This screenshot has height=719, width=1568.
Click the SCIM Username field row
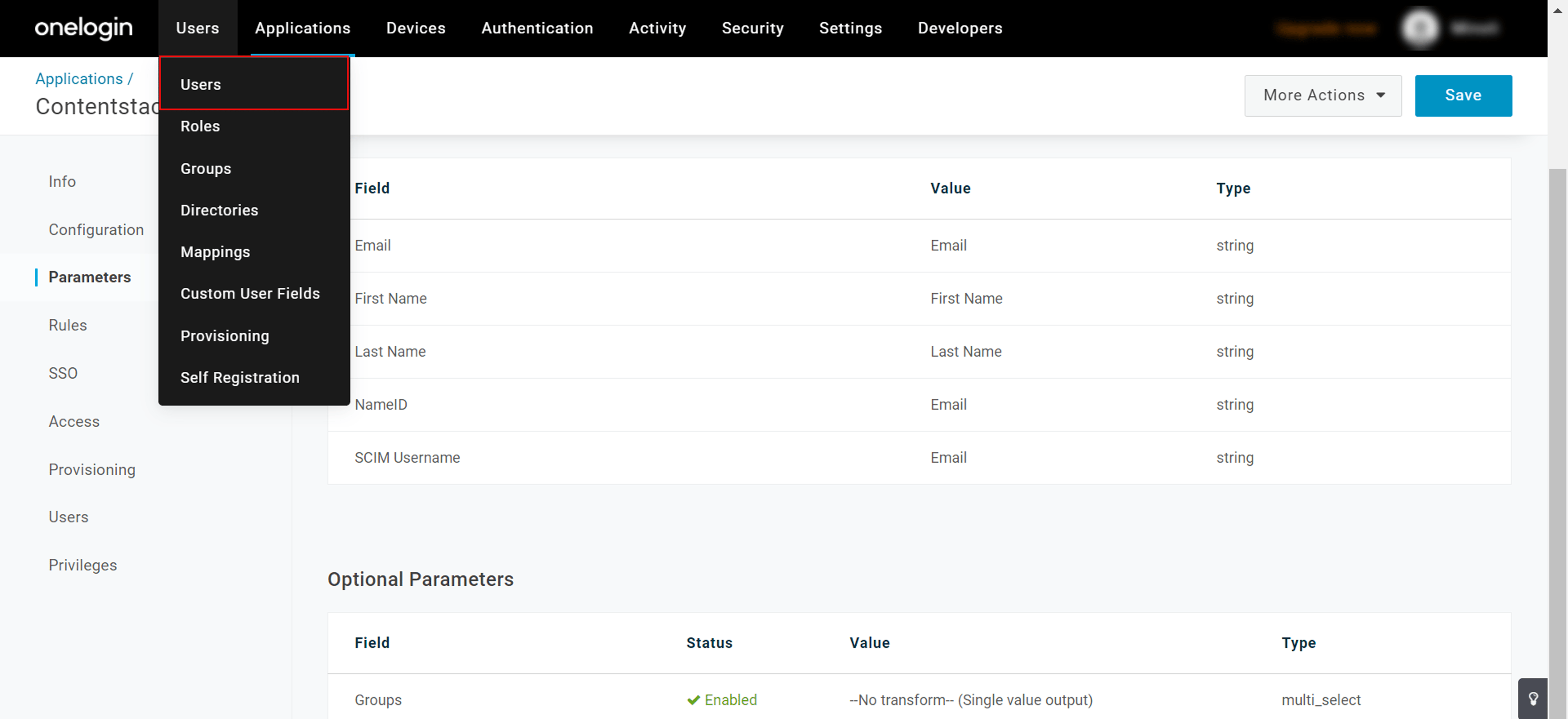919,457
